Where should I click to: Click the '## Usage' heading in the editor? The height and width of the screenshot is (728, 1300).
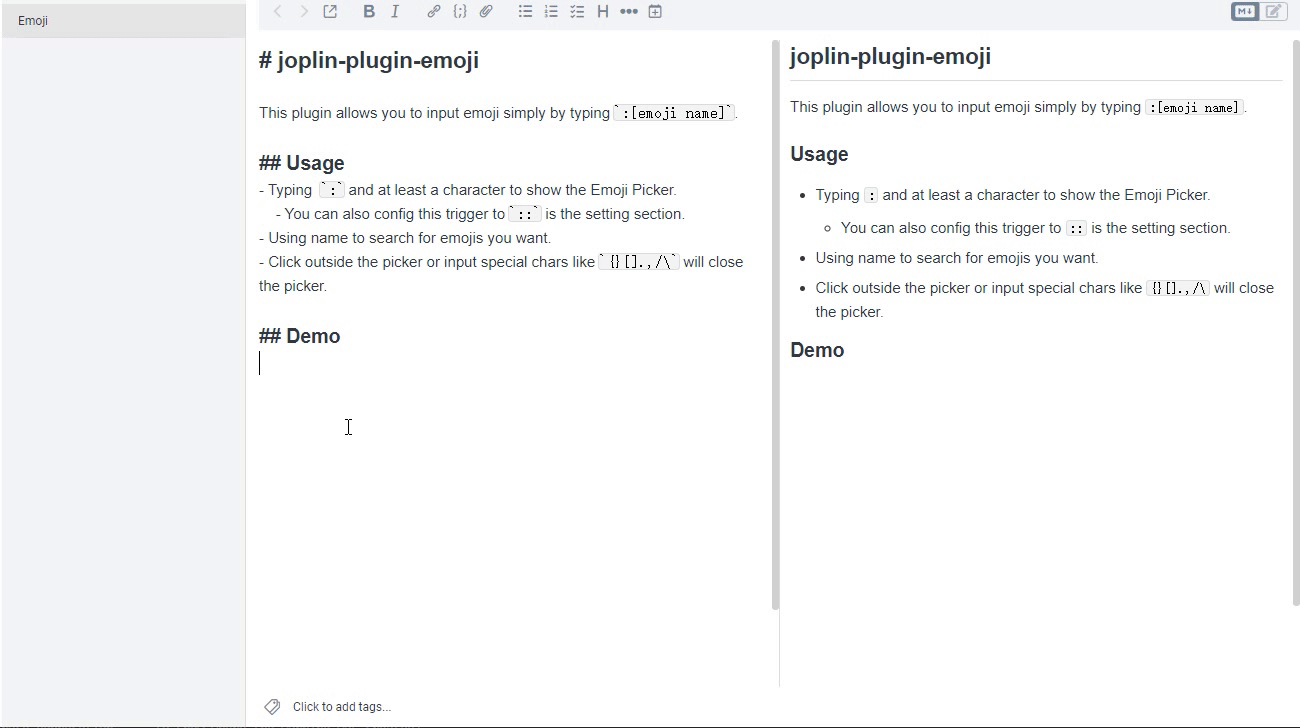[302, 163]
